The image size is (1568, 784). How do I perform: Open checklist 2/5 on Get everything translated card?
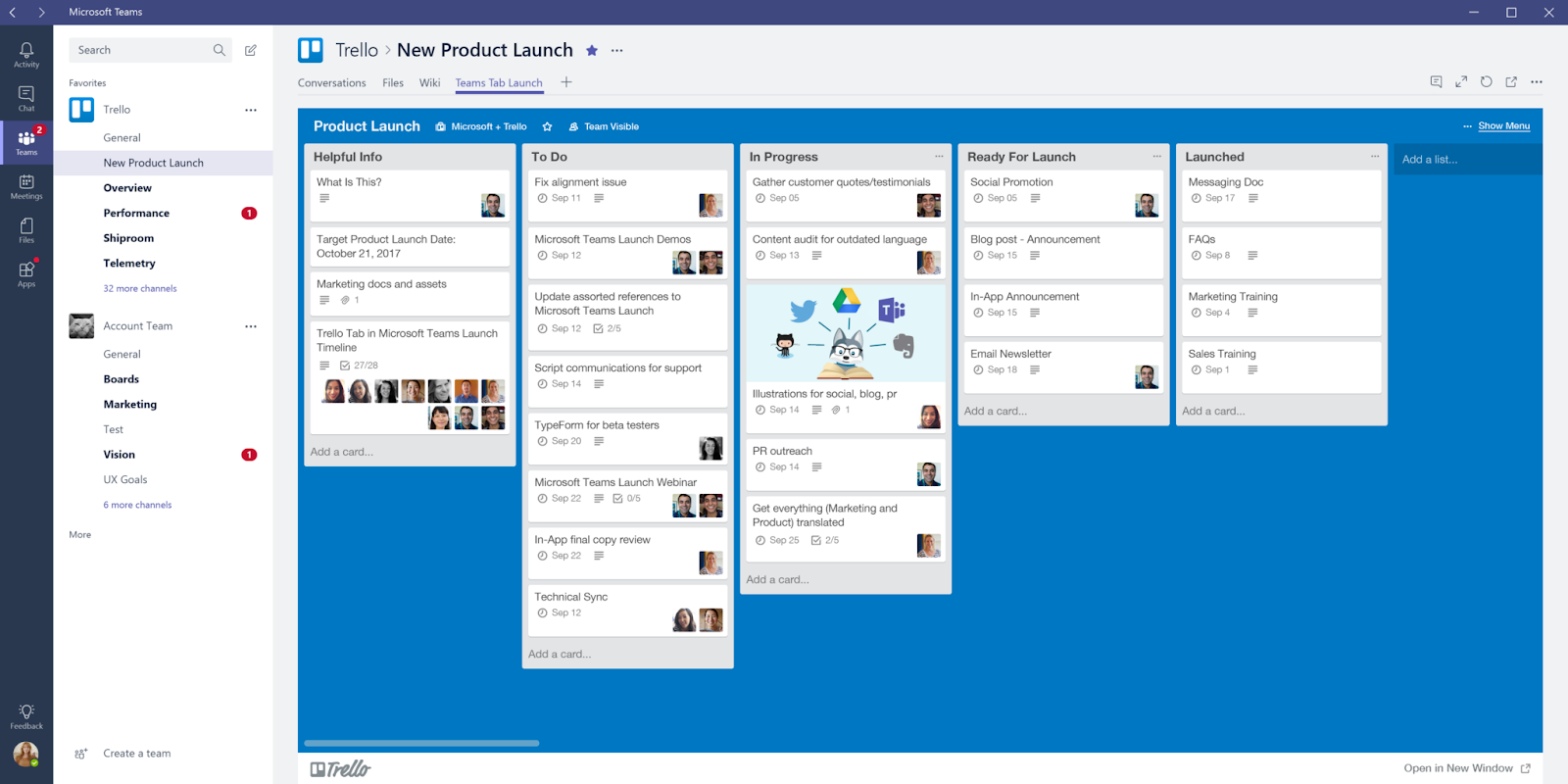pos(825,541)
